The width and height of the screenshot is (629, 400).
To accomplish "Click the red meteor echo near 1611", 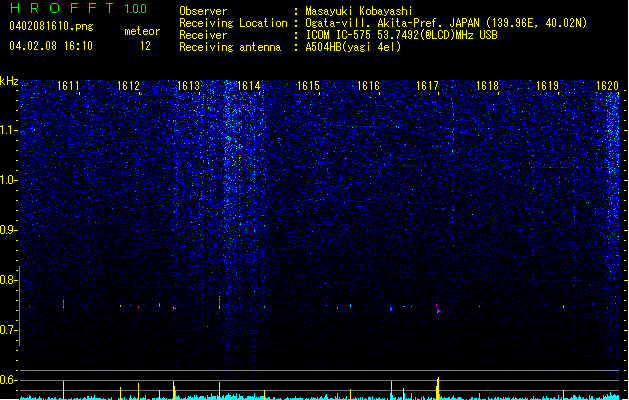I will coord(63,304).
